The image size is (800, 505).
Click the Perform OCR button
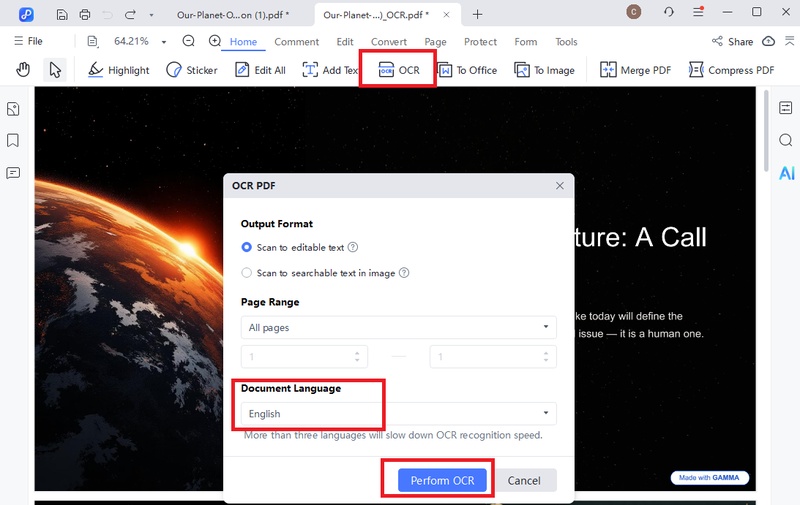442,481
